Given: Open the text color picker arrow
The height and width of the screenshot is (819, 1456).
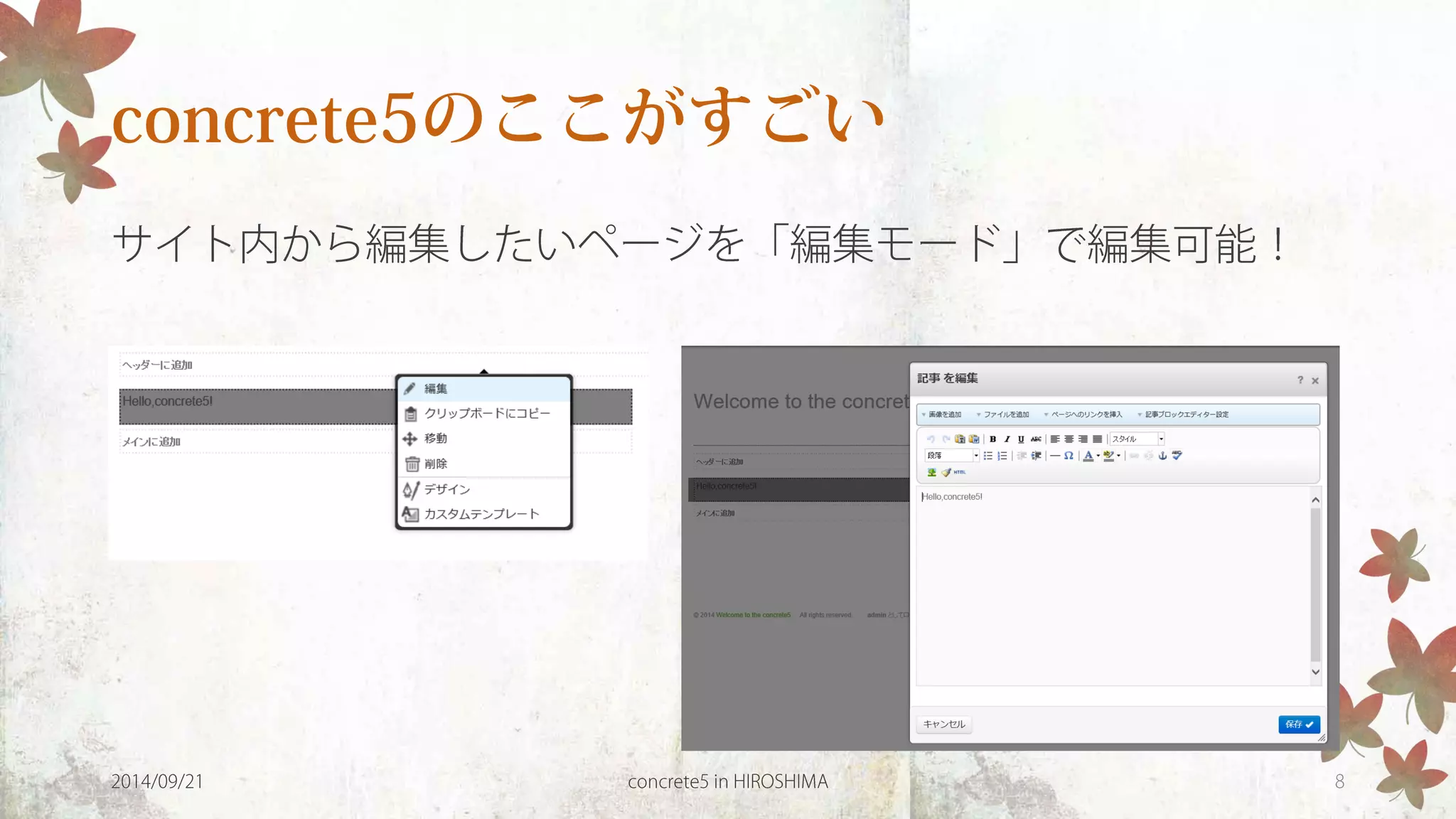Looking at the screenshot, I should tap(1098, 456).
